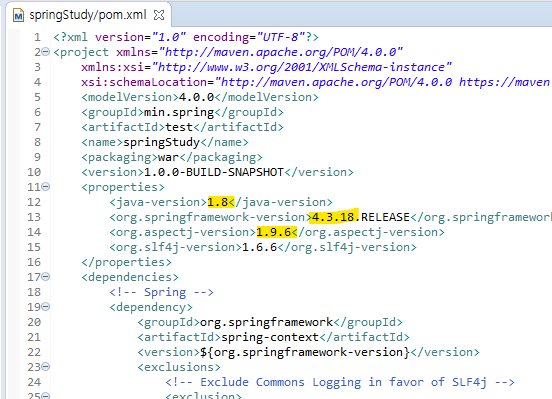Click the closing properties tag on line 16
The height and width of the screenshot is (399, 552).
coord(126,262)
